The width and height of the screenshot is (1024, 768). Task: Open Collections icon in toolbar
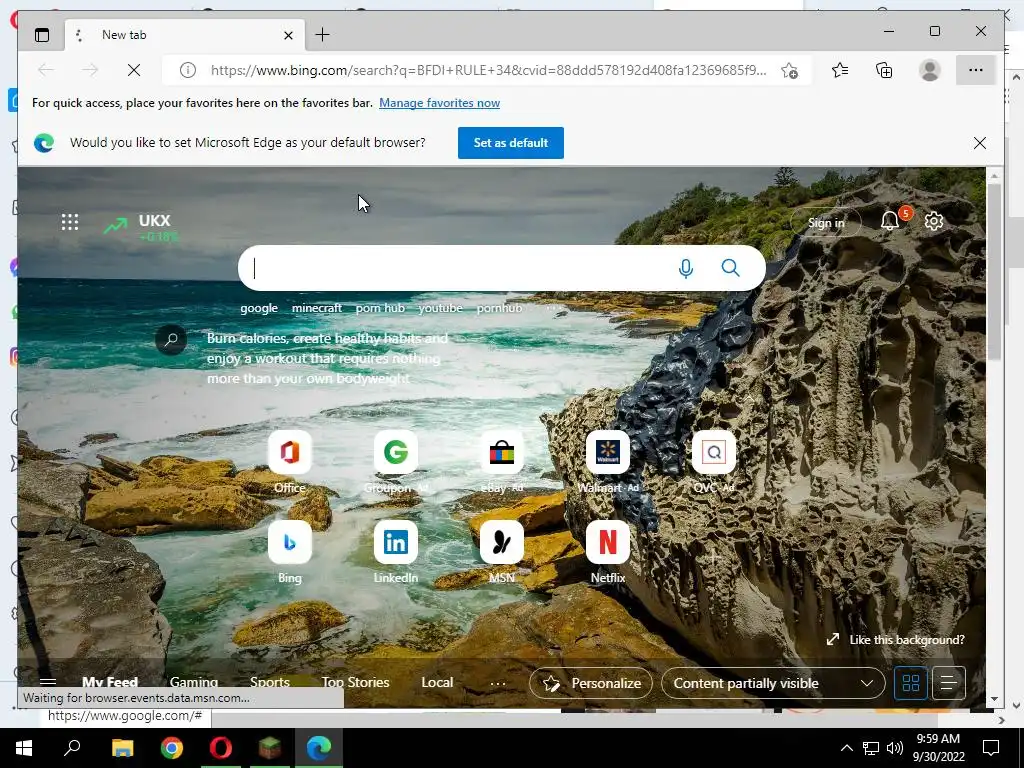coord(884,70)
